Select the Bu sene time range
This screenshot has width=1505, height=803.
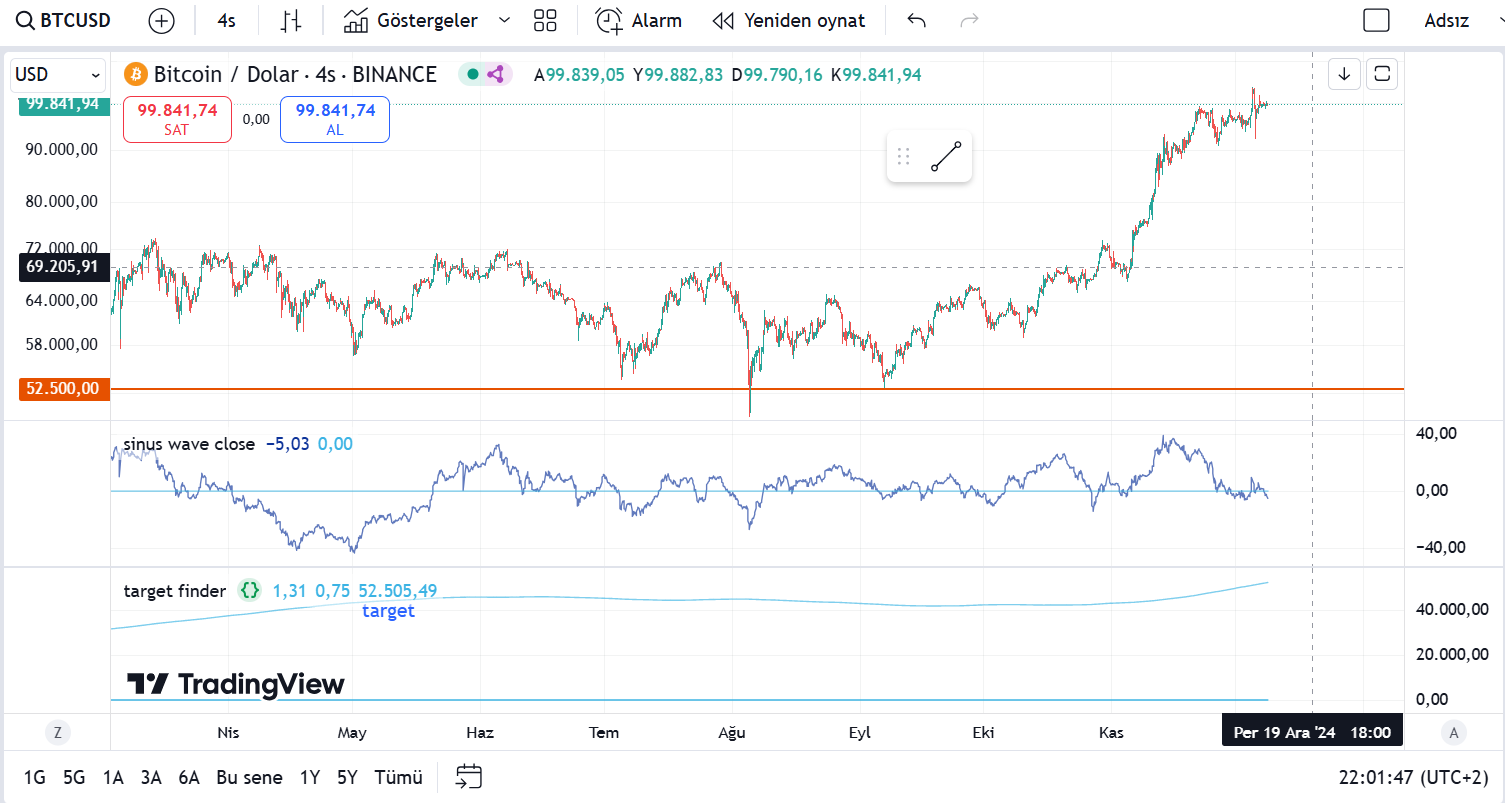point(249,777)
